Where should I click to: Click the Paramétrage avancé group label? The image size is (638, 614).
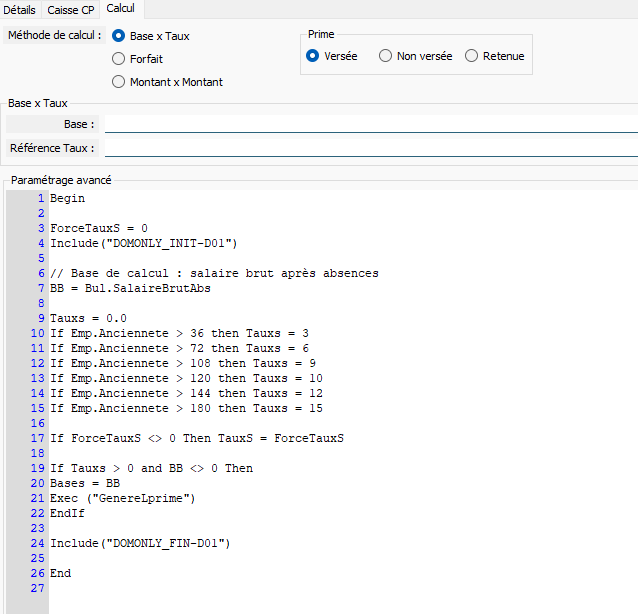click(x=61, y=180)
